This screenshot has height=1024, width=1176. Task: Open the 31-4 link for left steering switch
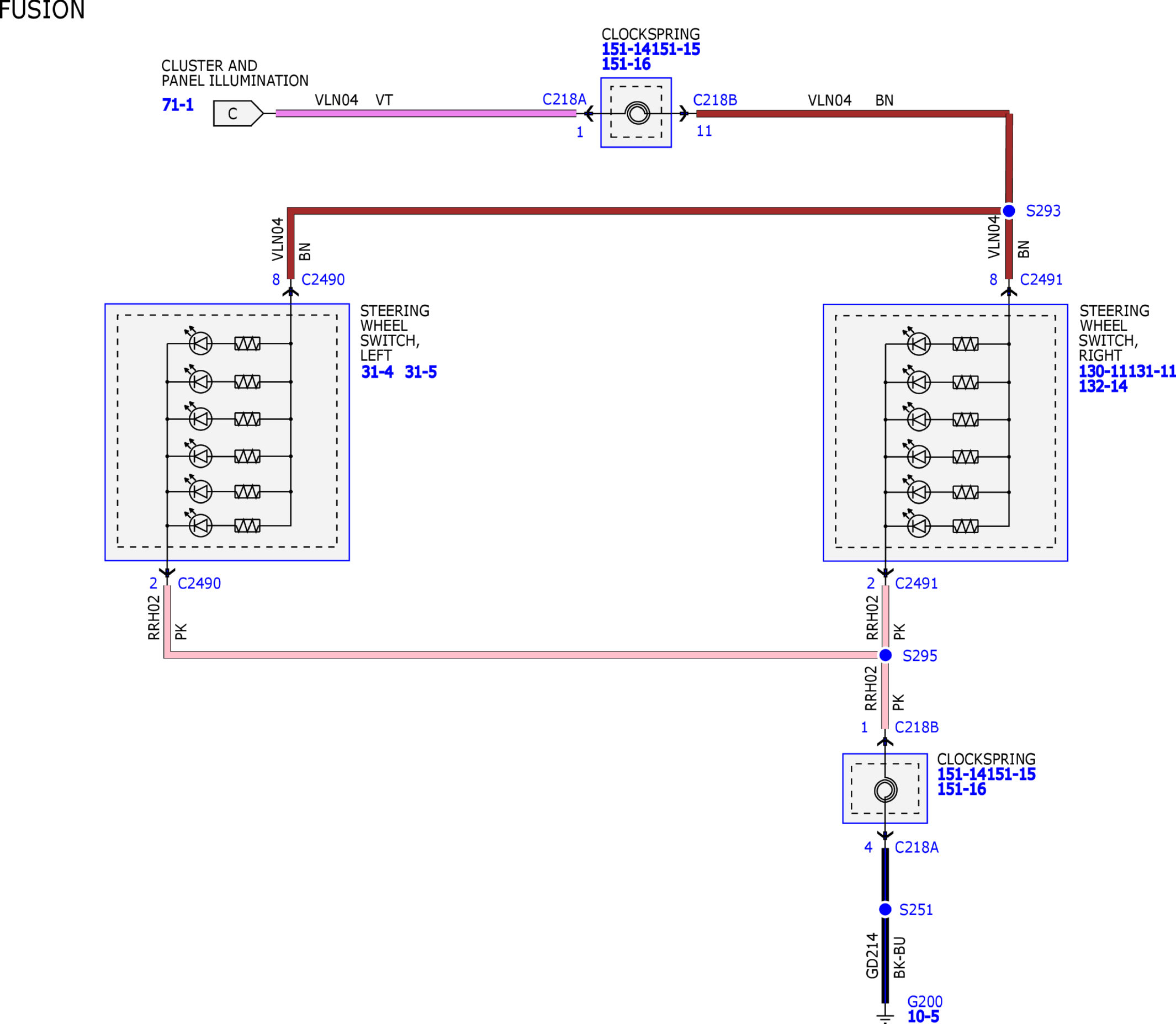tap(377, 372)
